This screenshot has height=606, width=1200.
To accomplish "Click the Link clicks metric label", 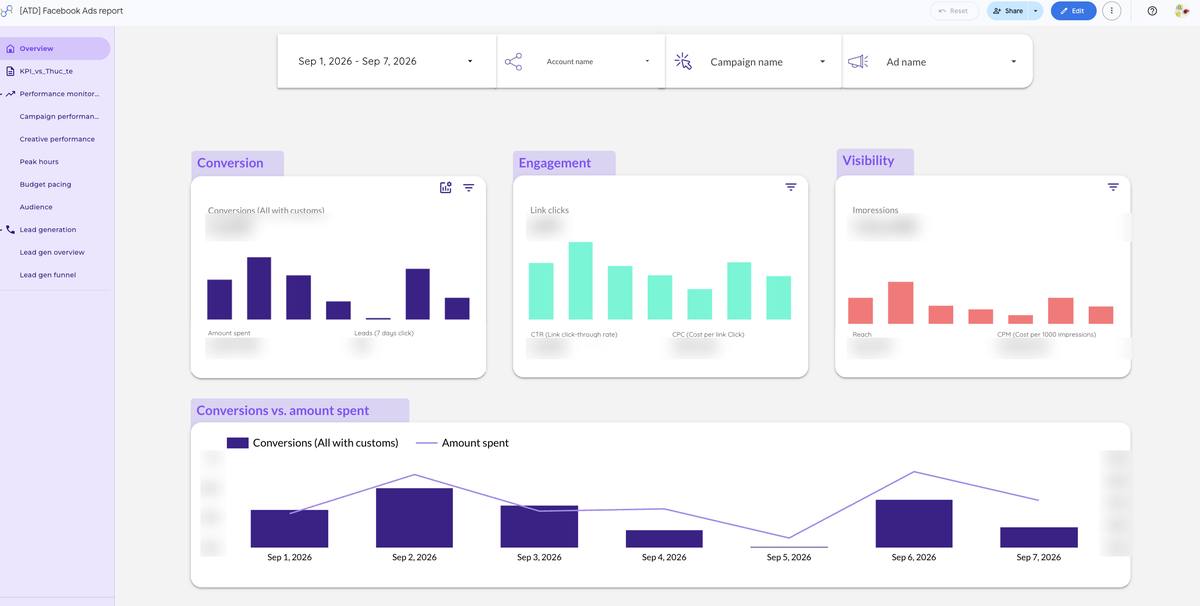I will coord(549,210).
